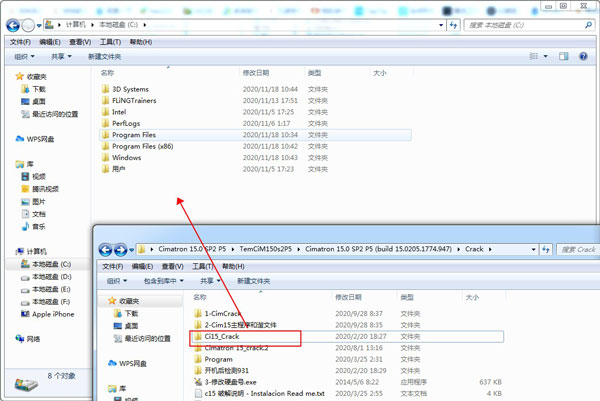
Task: Open the 查看(V) menu in the C: window
Action: pos(80,42)
